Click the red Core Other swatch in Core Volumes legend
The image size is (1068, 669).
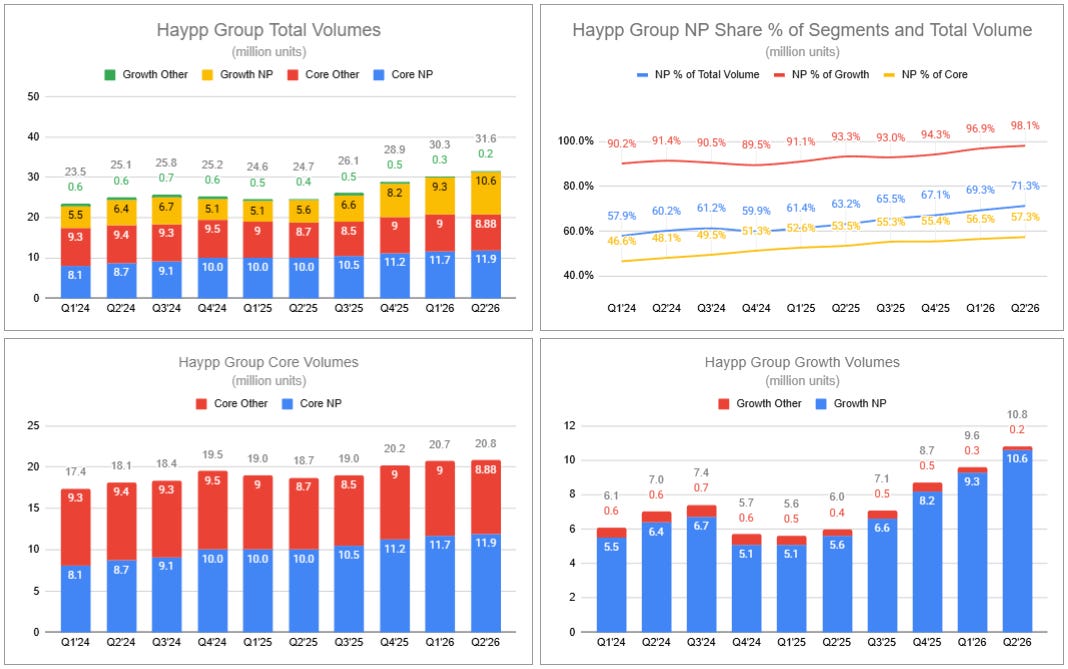[x=202, y=404]
